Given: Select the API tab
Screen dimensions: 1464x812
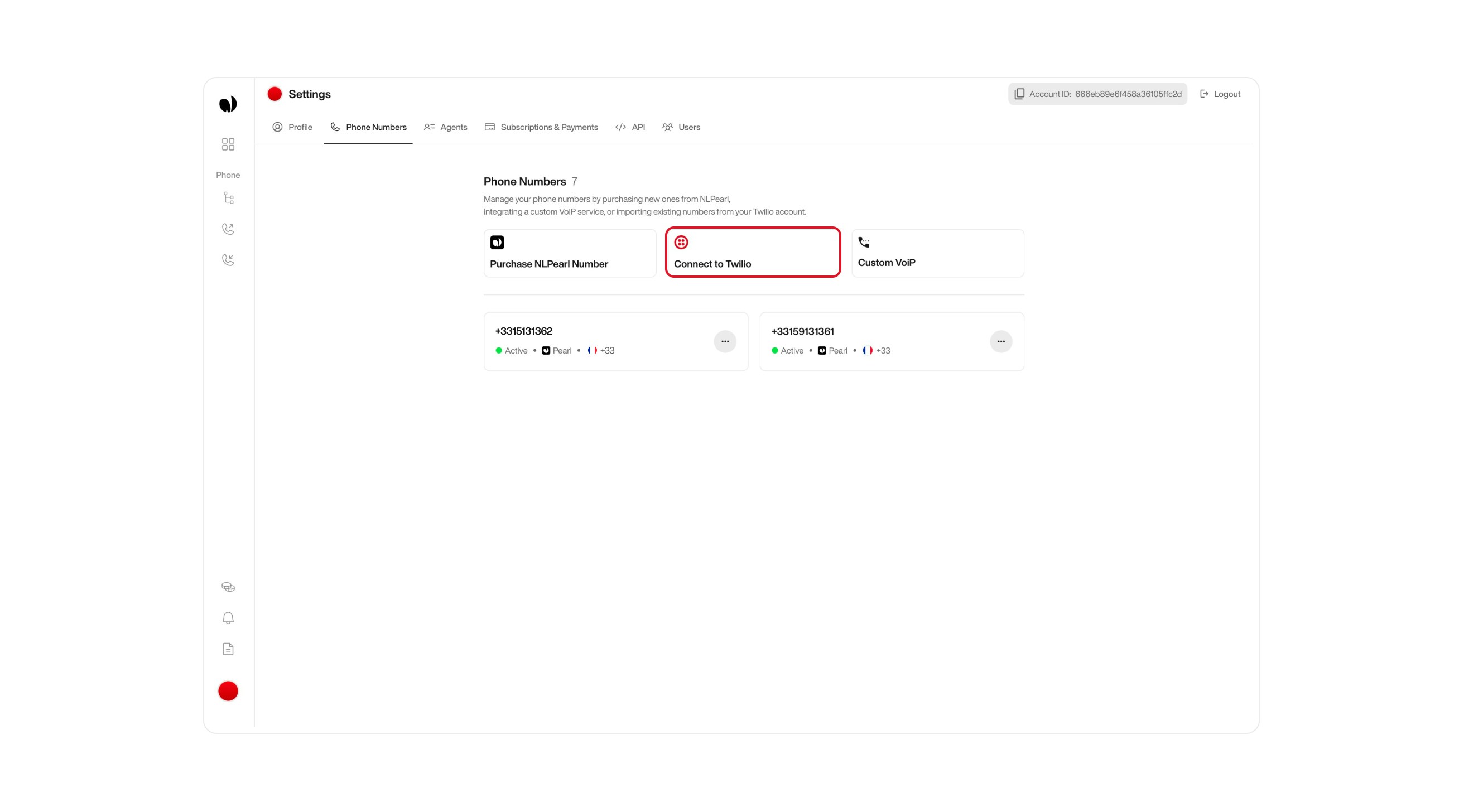Looking at the screenshot, I should 630,127.
